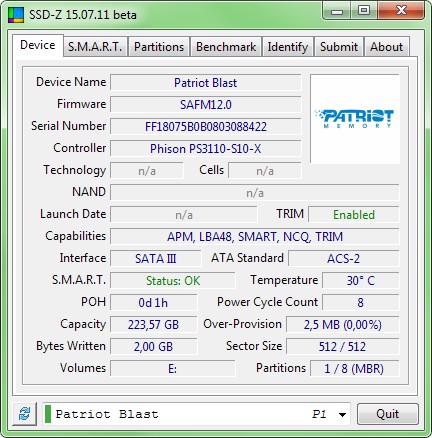Maximize the SSD-Z window
This screenshot has height=438, width=432.
coord(364,11)
